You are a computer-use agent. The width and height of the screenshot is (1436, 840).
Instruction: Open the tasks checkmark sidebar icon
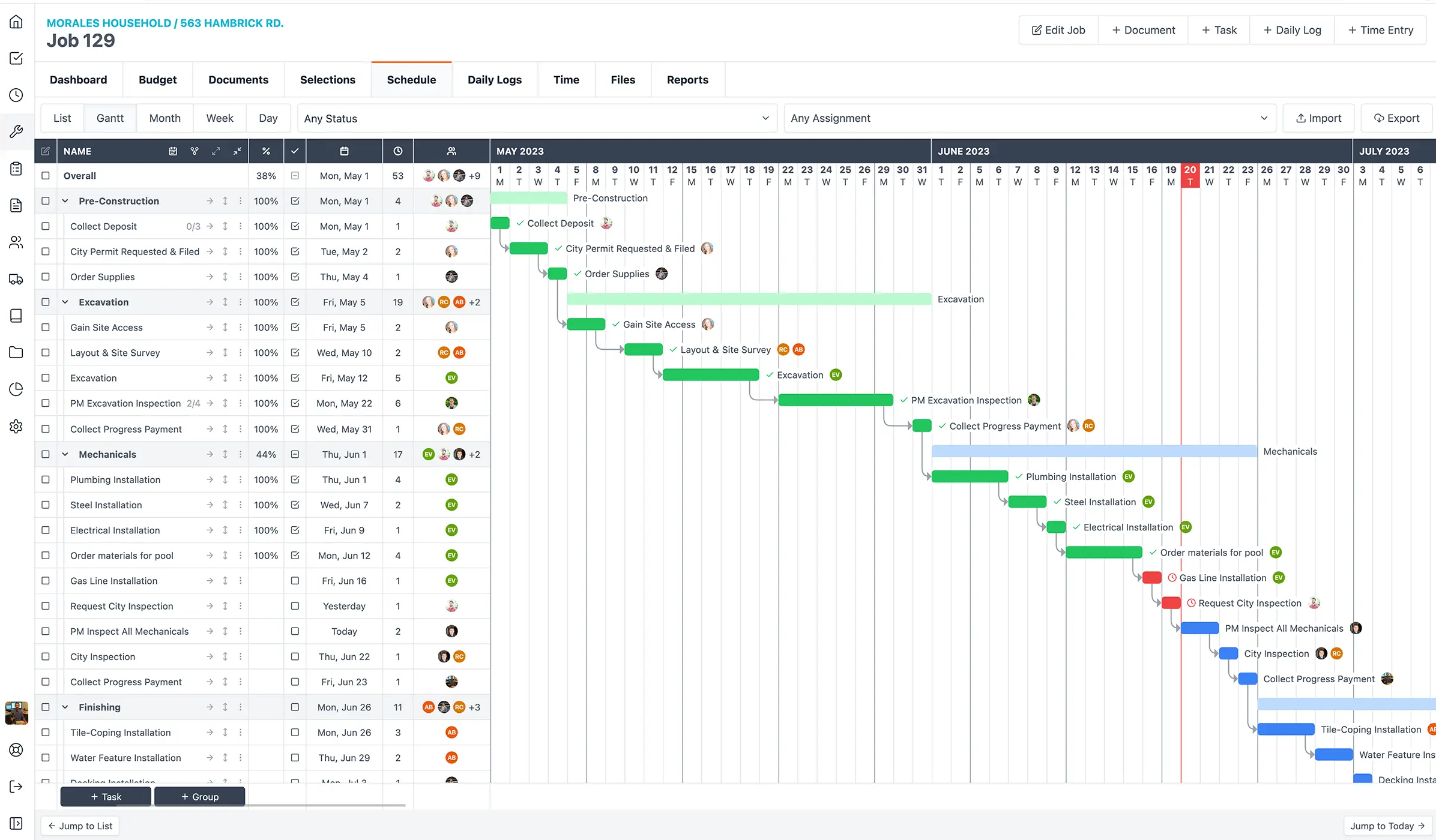tap(16, 58)
